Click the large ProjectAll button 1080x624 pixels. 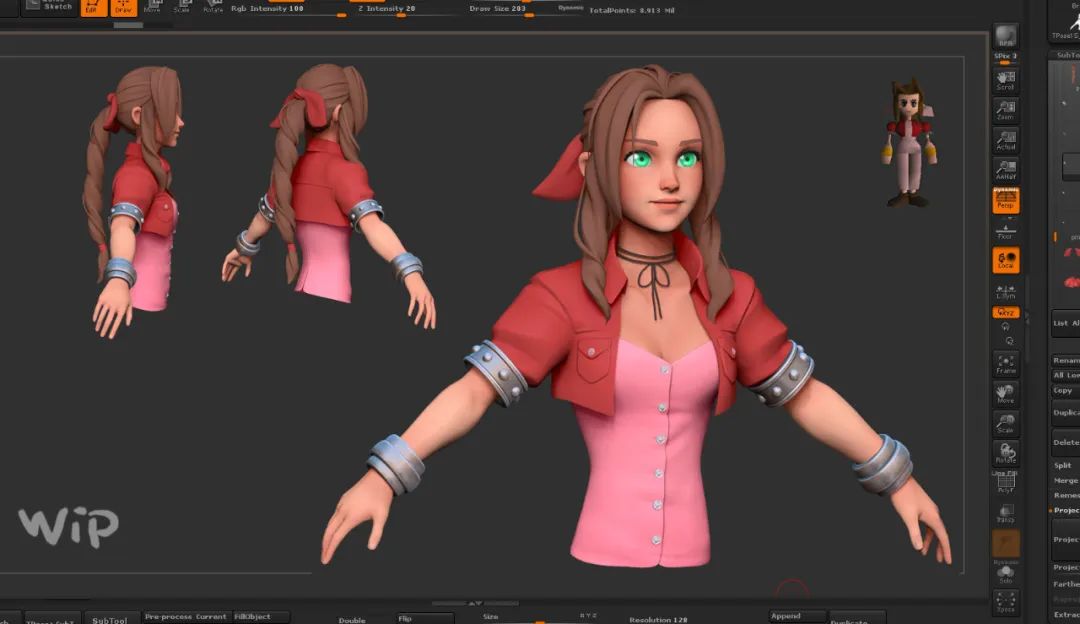tap(1066, 539)
